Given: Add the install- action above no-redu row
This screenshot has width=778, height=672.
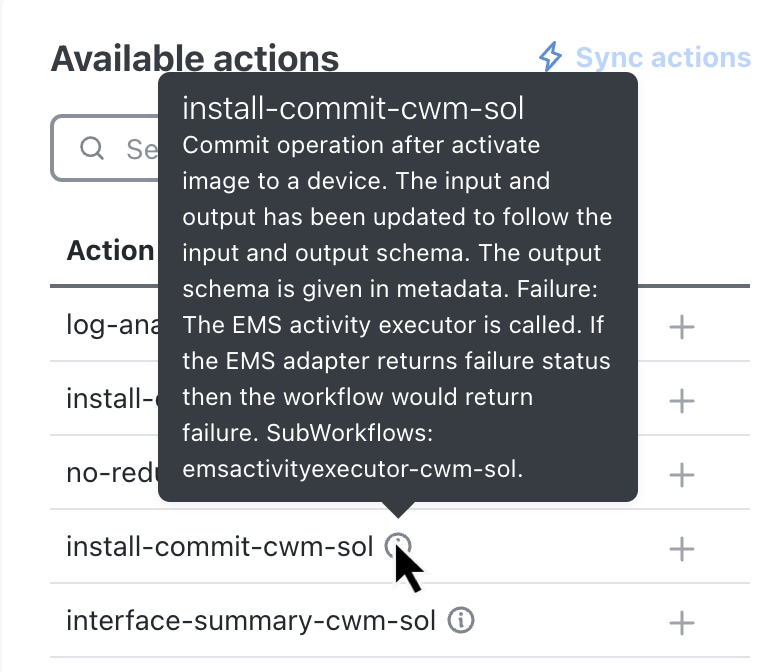Looking at the screenshot, I should click(x=682, y=401).
